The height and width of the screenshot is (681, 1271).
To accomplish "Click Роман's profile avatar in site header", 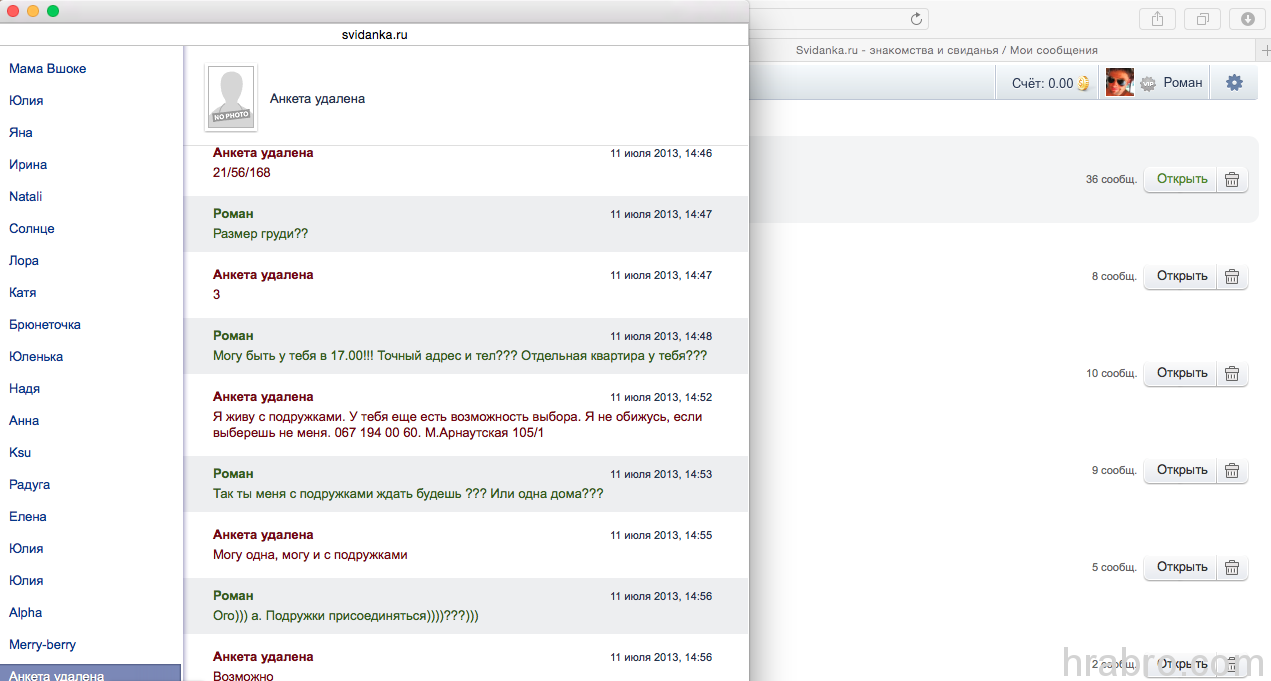I will click(x=1119, y=83).
